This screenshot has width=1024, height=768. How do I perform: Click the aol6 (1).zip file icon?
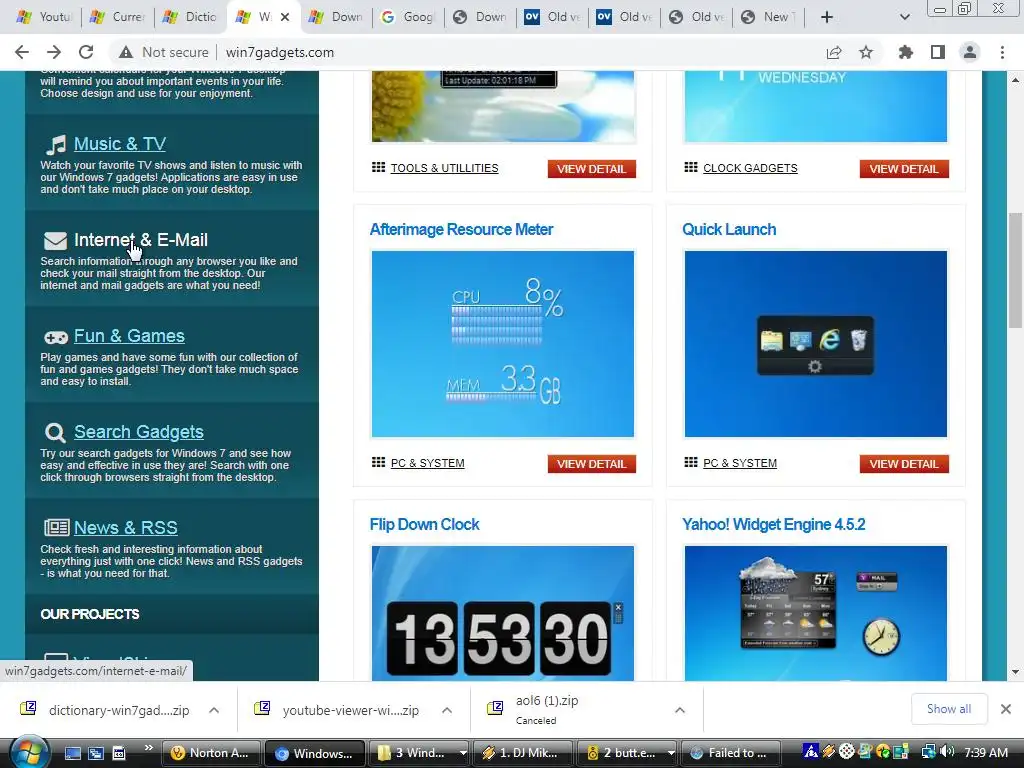pos(496,709)
